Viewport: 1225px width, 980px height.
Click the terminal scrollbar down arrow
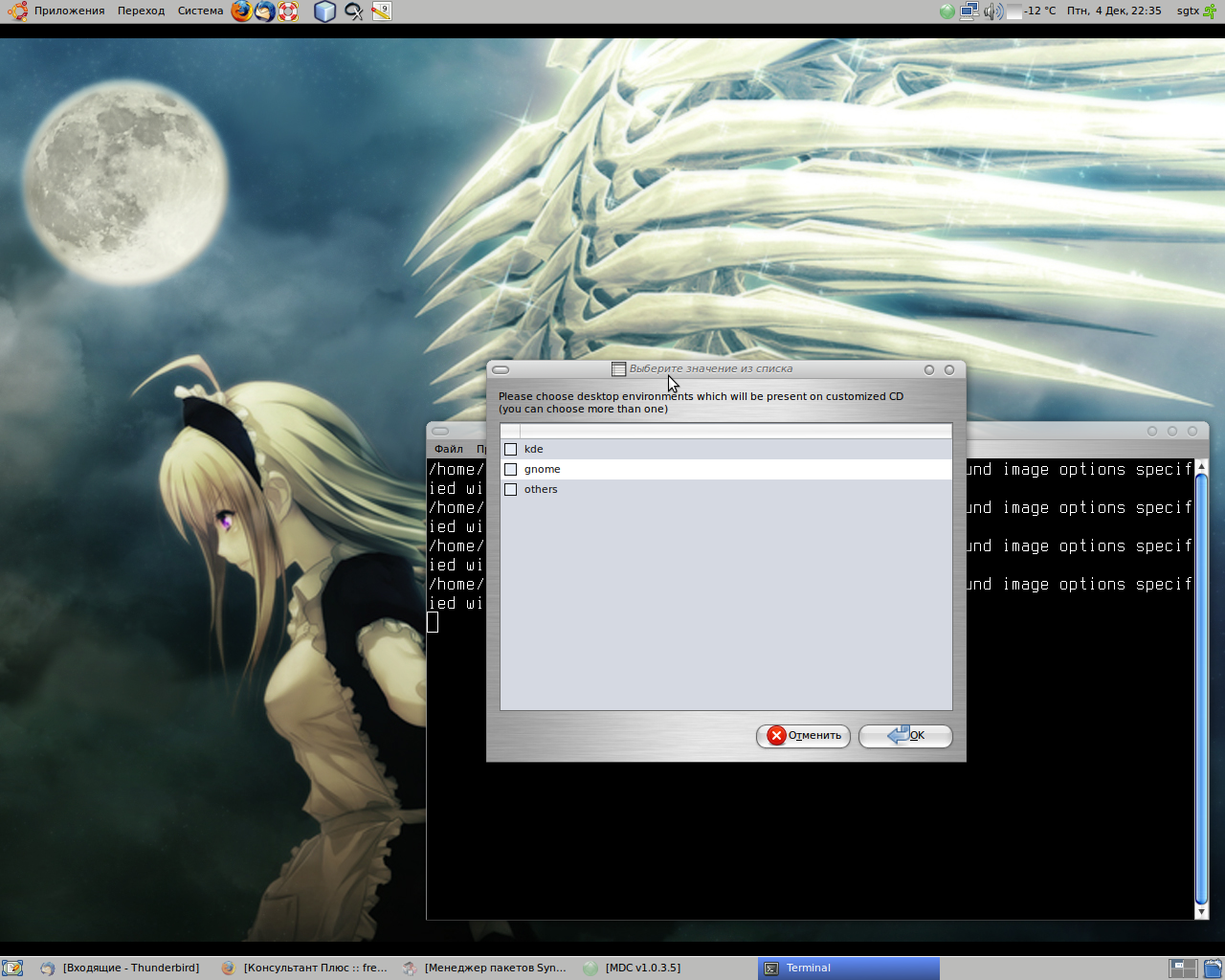[1202, 912]
